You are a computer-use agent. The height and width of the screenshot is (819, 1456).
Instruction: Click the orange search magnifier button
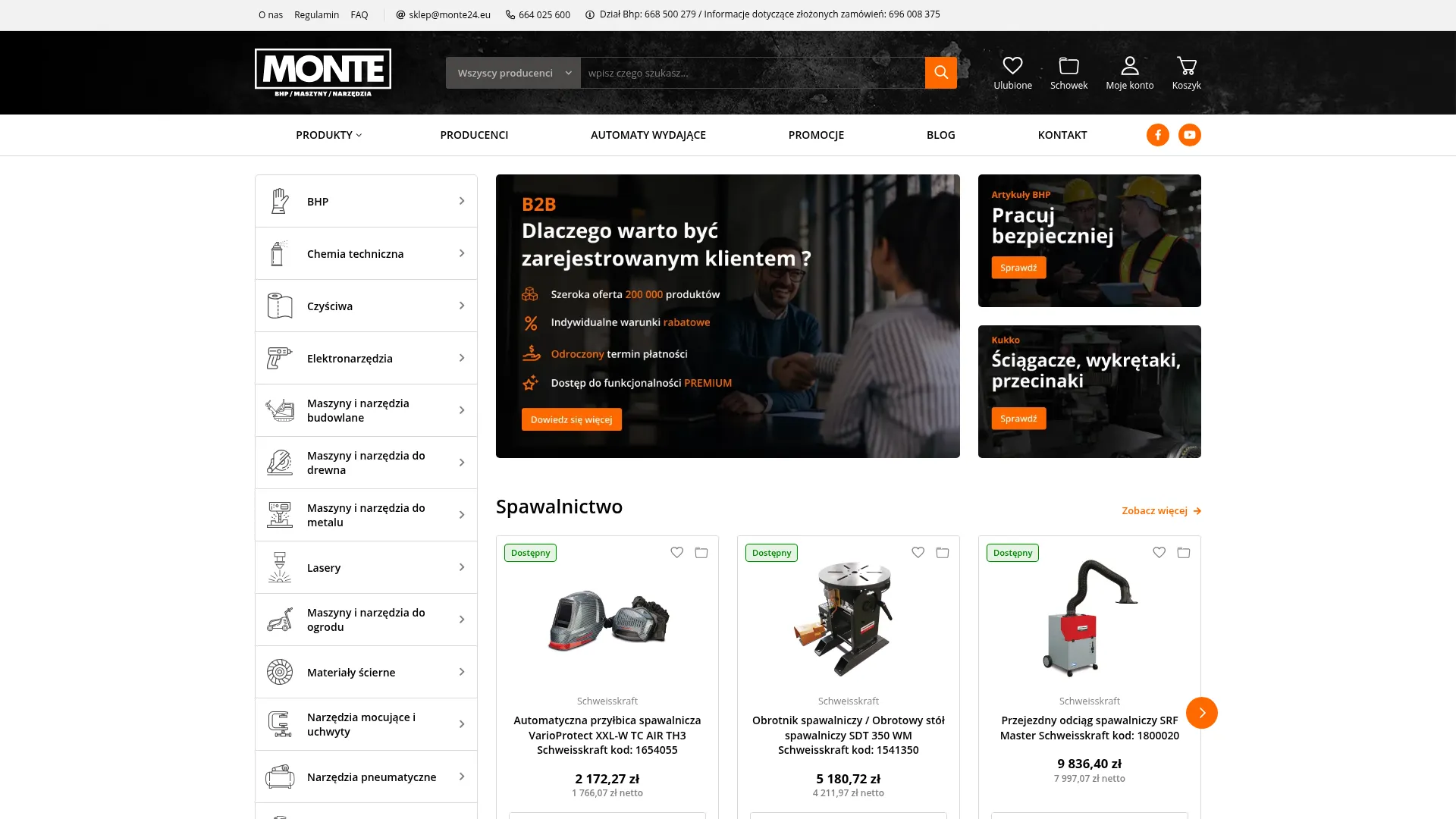point(940,73)
